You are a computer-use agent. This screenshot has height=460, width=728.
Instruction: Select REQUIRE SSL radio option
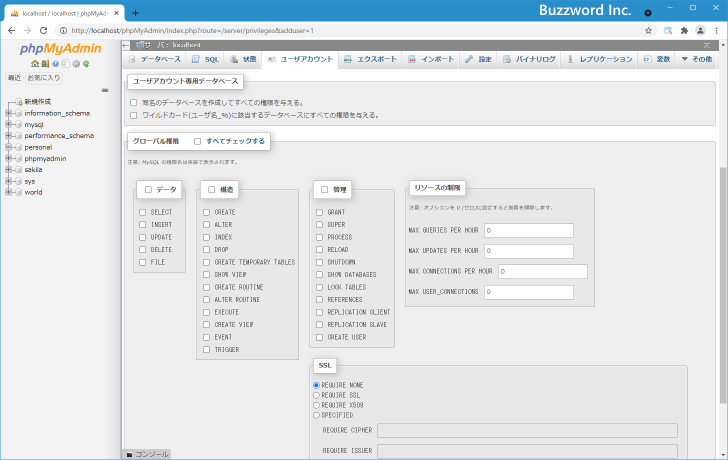click(316, 395)
